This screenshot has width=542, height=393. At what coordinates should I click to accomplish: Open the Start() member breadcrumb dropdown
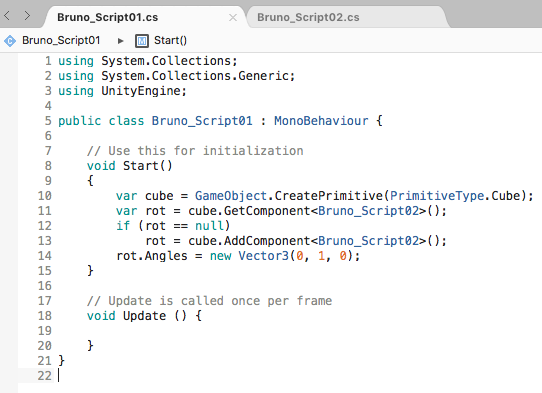(x=170, y=40)
